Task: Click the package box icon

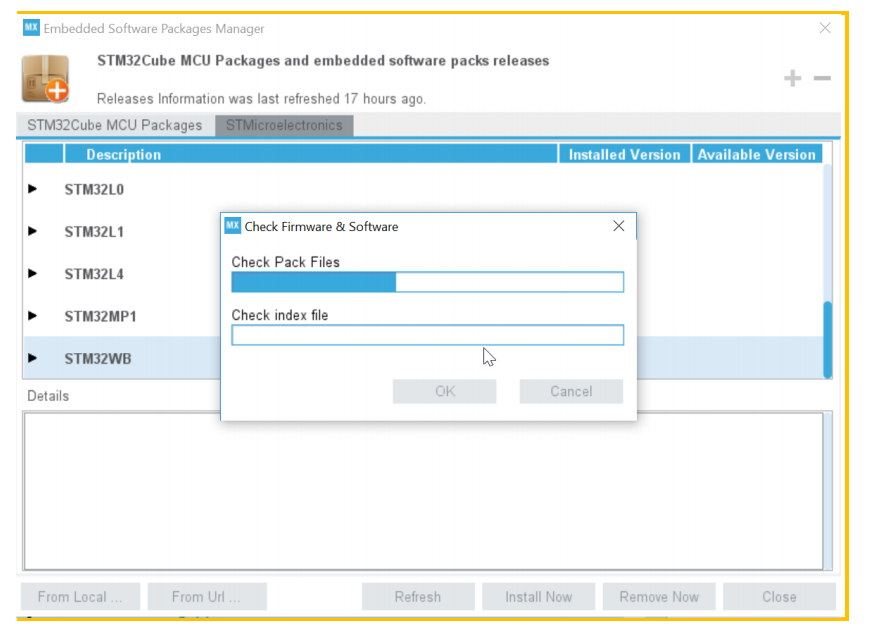Action: [45, 79]
